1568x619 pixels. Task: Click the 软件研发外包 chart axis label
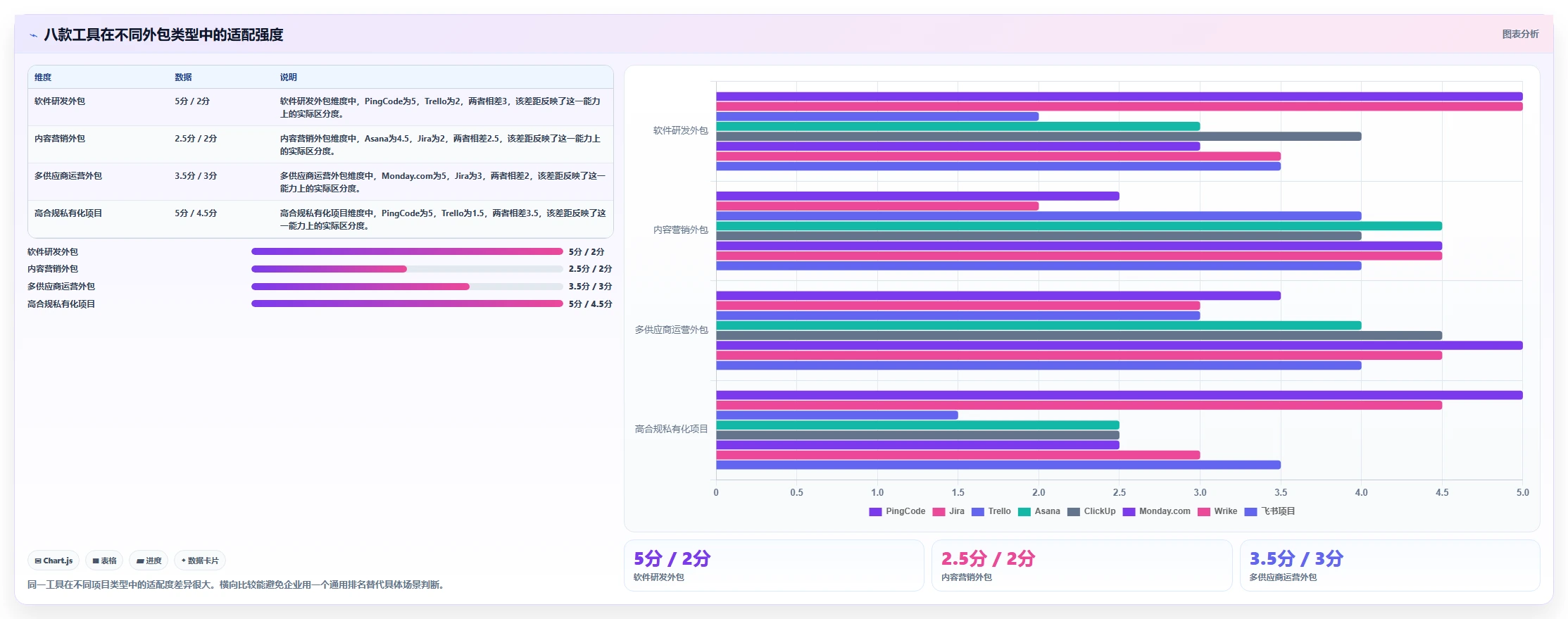[x=680, y=130]
